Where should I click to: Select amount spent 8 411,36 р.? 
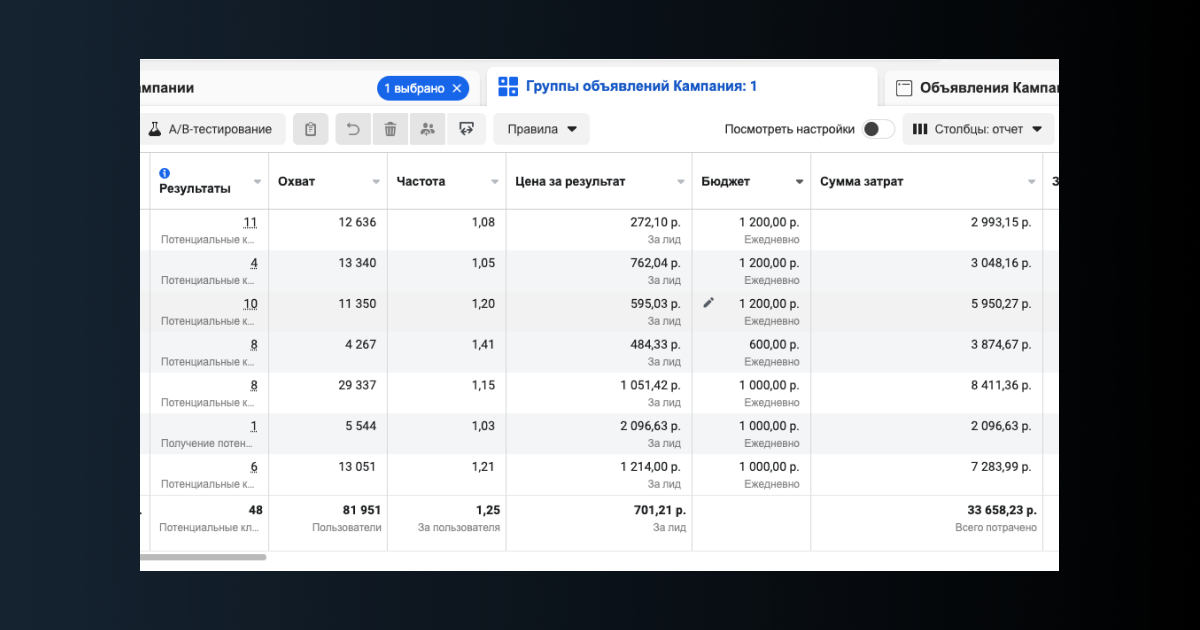click(1000, 385)
